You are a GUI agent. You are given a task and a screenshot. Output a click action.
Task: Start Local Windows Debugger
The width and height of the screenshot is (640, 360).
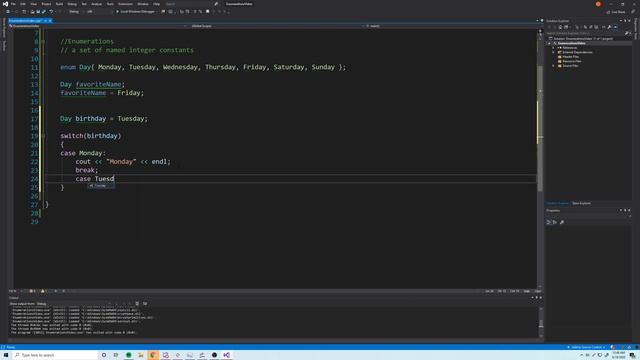click(x=136, y=11)
